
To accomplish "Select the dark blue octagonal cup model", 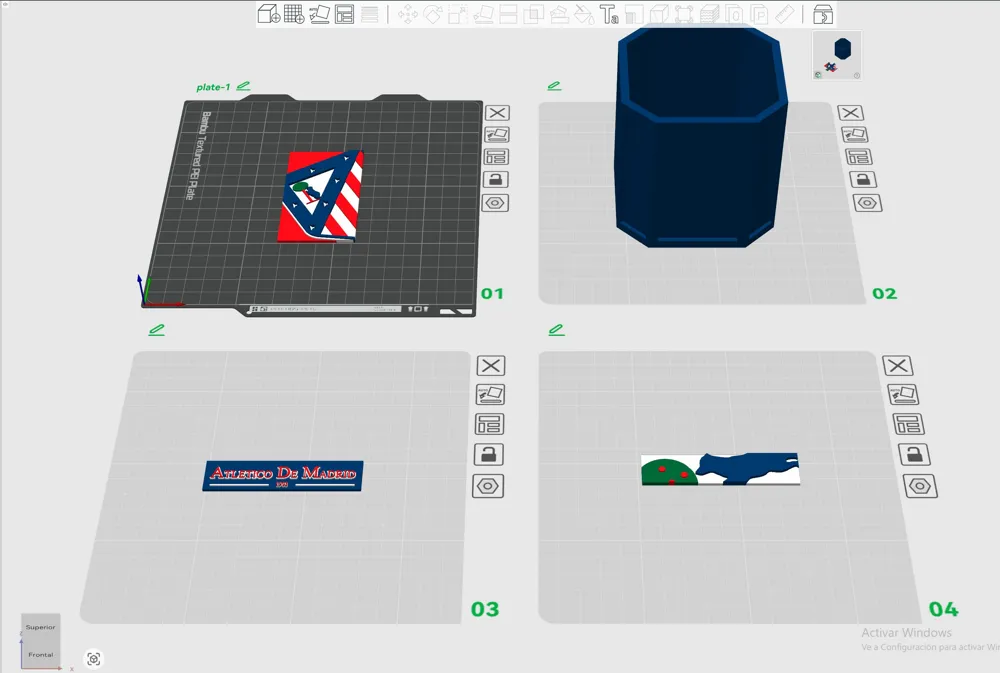I will pos(702,134).
